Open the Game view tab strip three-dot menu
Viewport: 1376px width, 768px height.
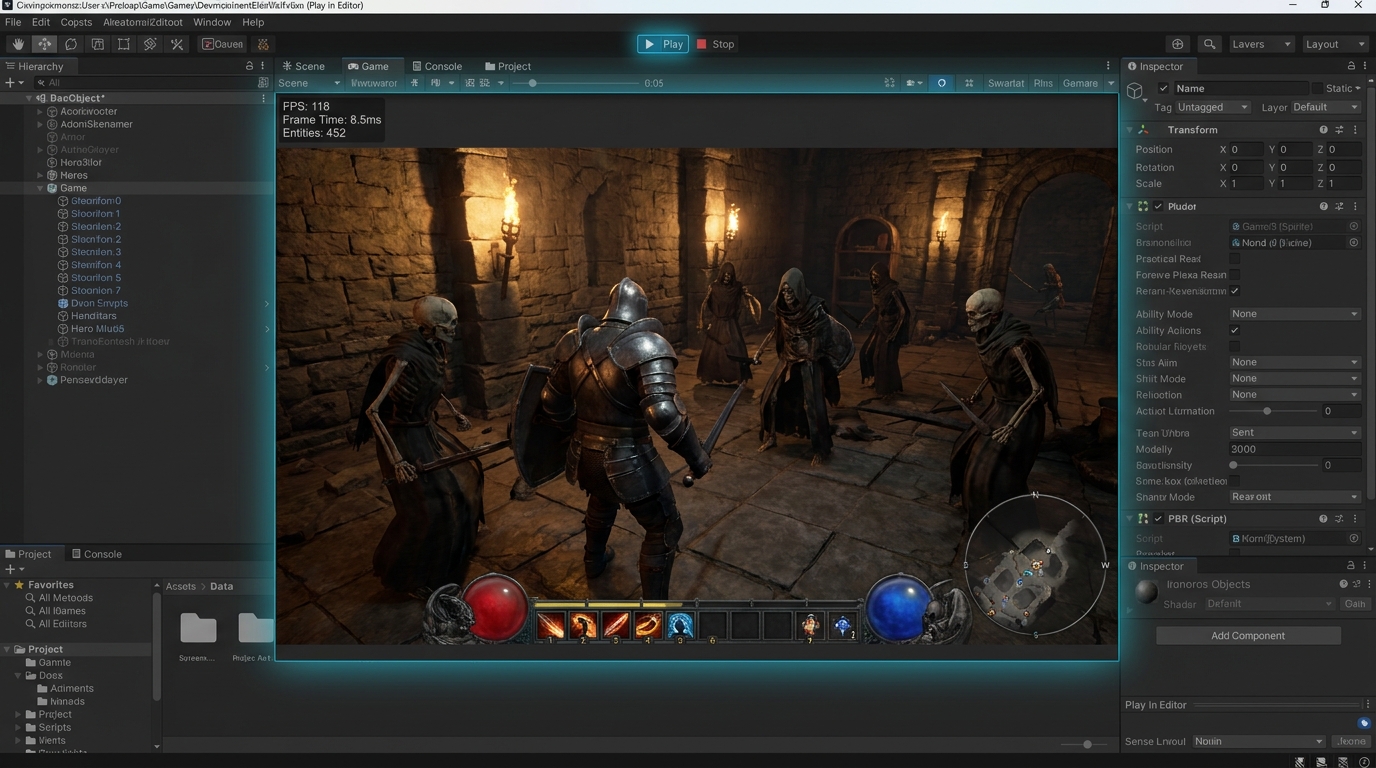[1108, 66]
